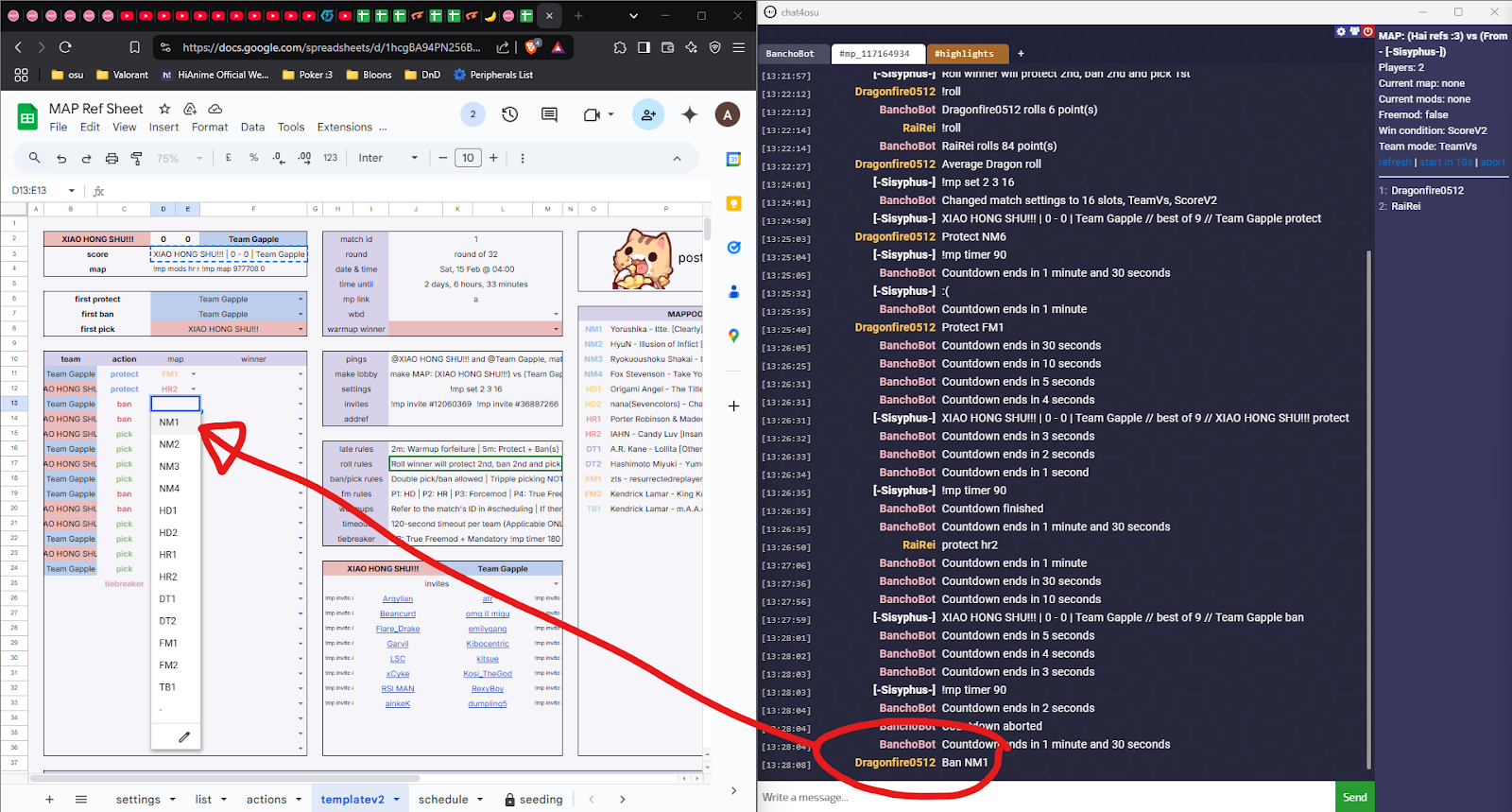Expand the templatev2 sheet tab menu
This screenshot has width=1512, height=812.
point(396,799)
